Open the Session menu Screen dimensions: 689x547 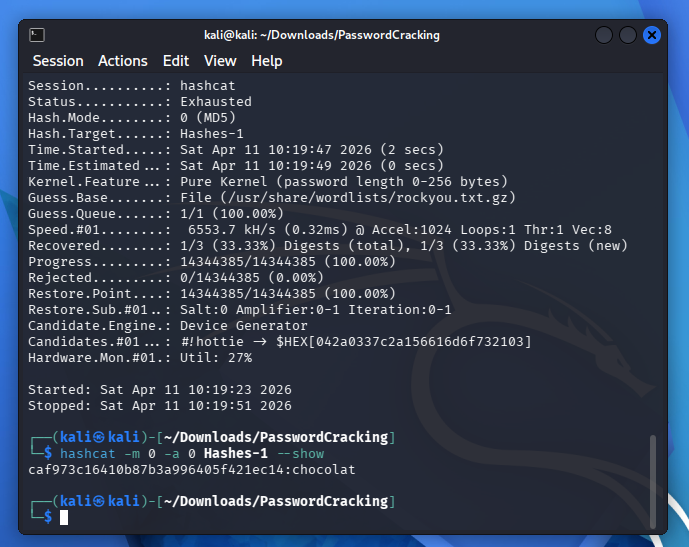(58, 61)
